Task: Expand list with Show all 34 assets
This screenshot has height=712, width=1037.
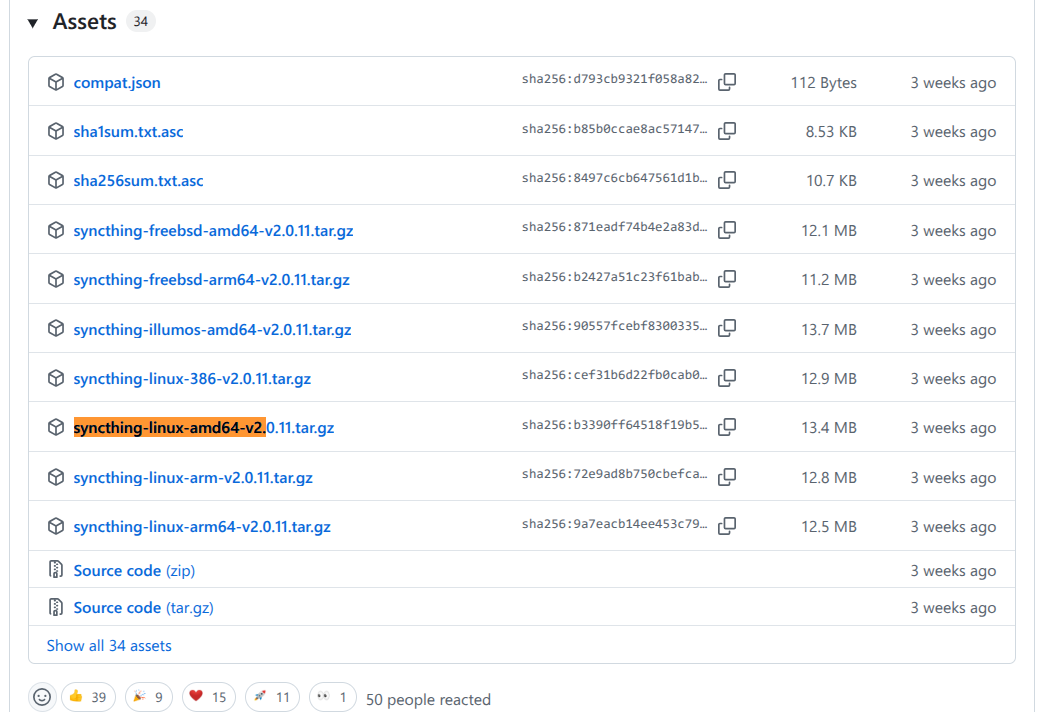Action: click(109, 646)
